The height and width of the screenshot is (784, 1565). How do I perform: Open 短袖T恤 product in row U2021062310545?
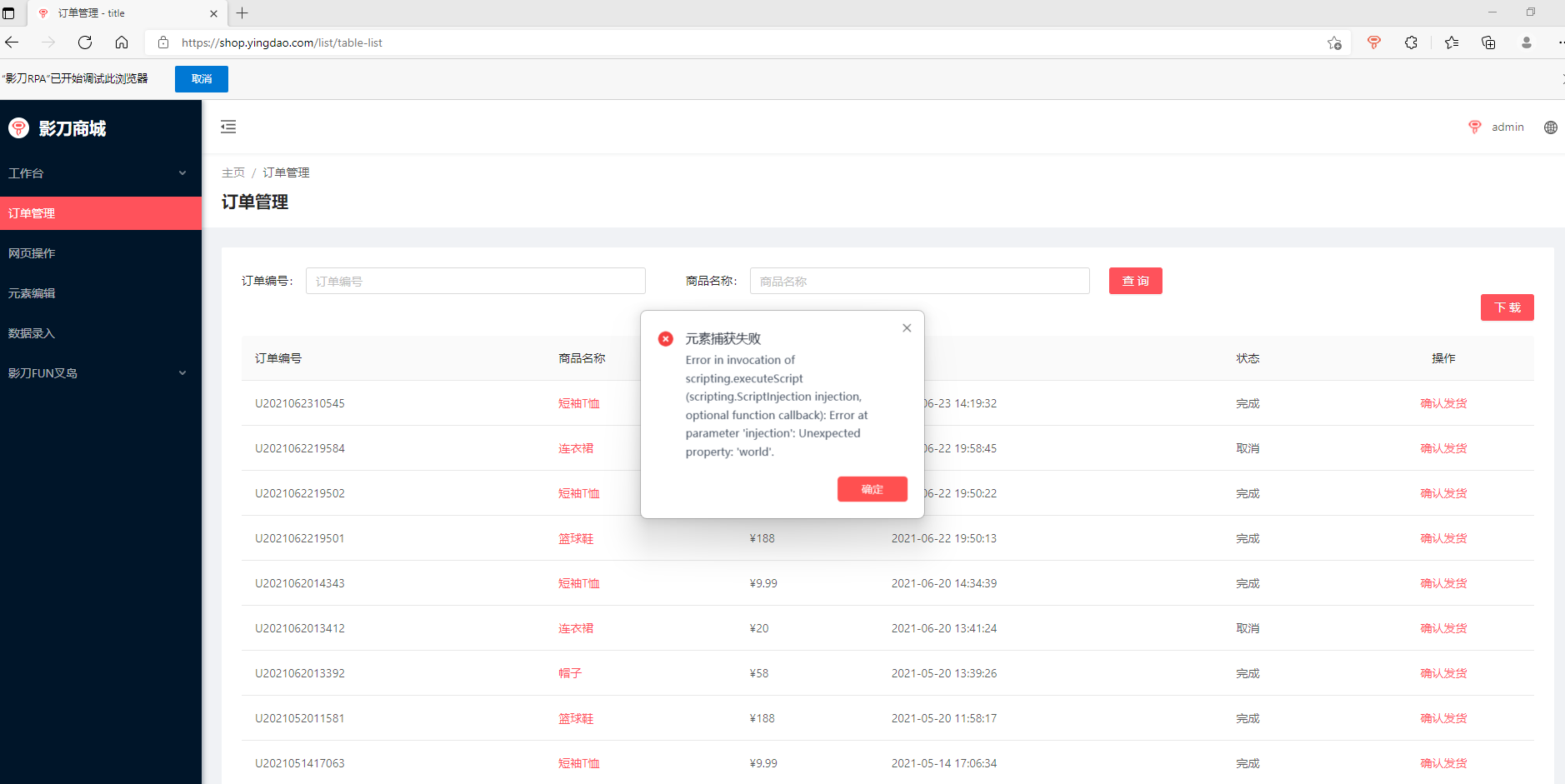click(579, 403)
